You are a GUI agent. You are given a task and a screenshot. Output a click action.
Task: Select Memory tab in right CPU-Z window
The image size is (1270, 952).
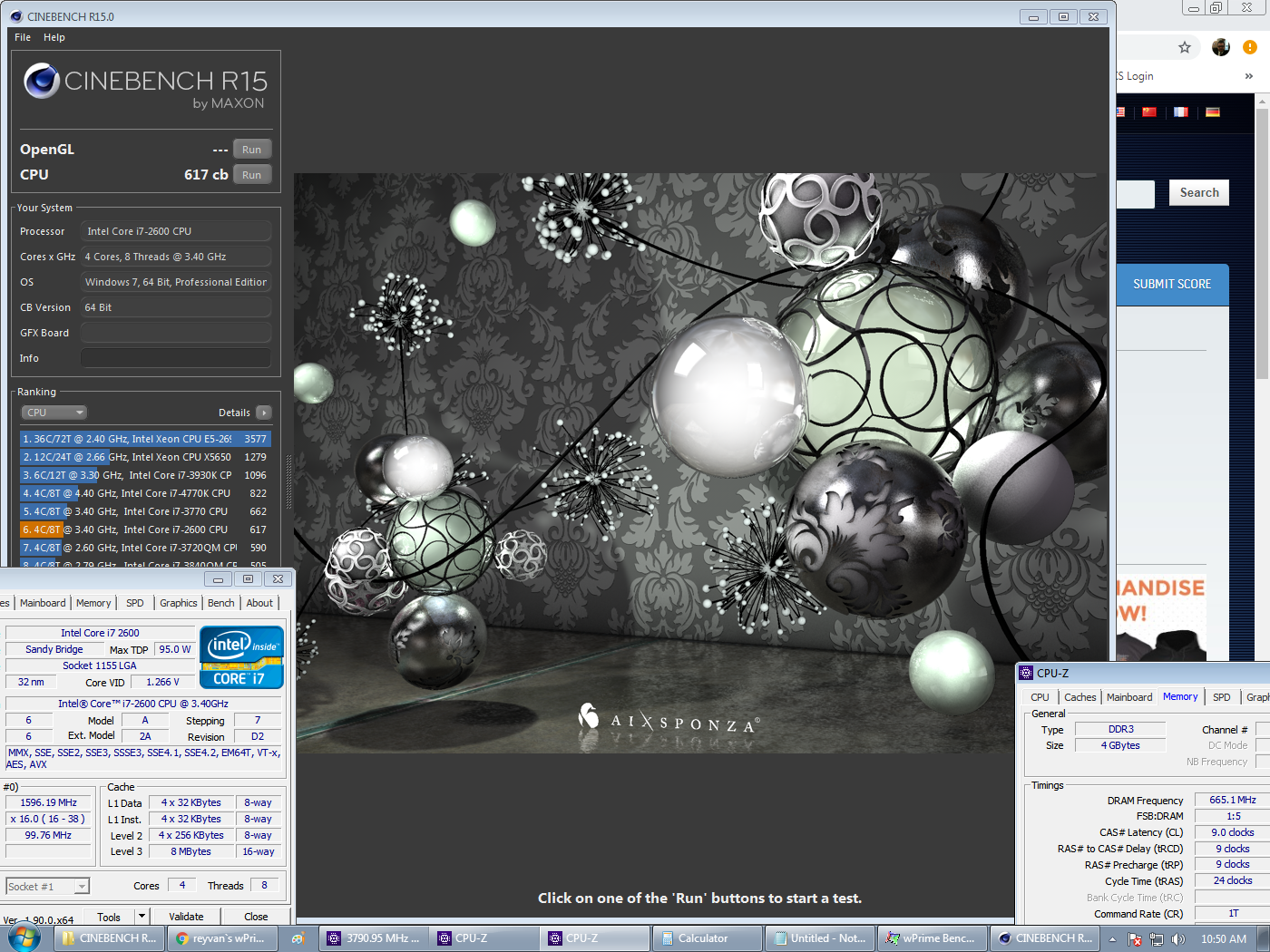(x=1180, y=696)
